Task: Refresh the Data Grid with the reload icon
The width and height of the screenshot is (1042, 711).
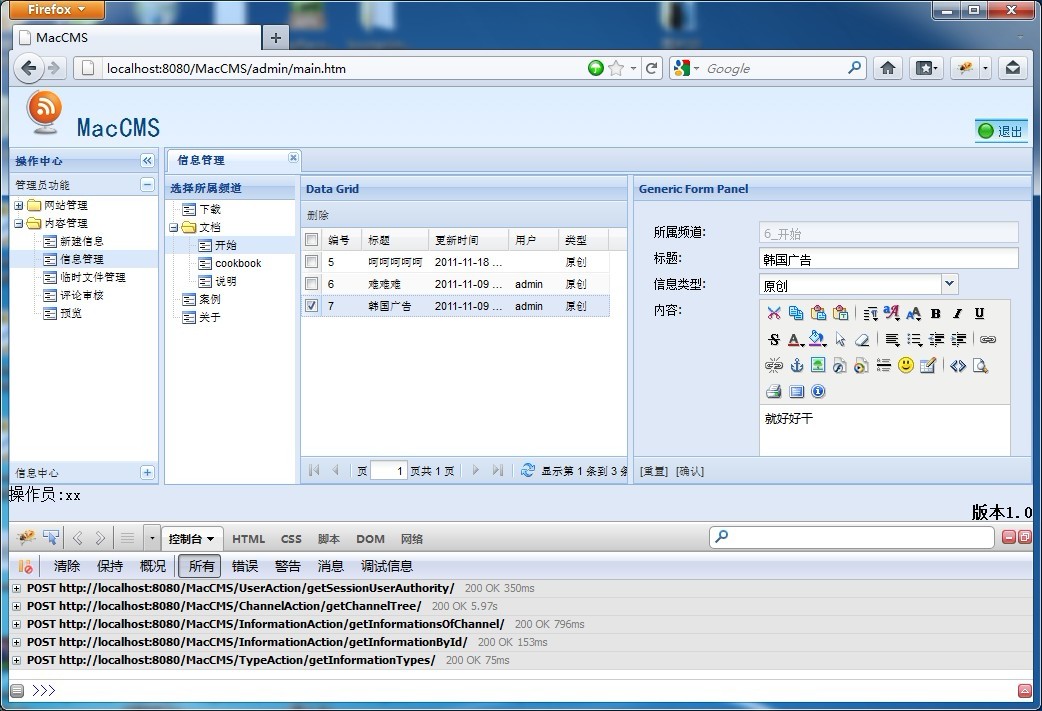Action: tap(528, 470)
